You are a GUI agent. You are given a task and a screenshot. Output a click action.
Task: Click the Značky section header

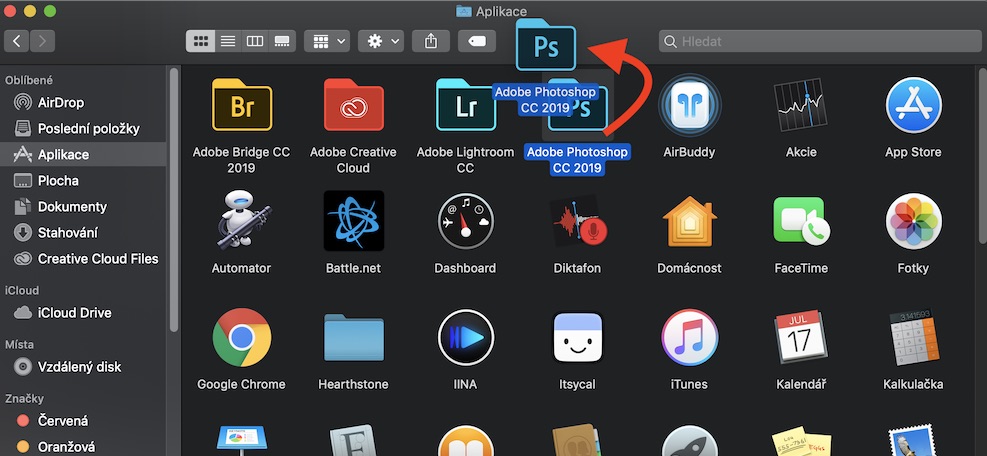(x=25, y=399)
